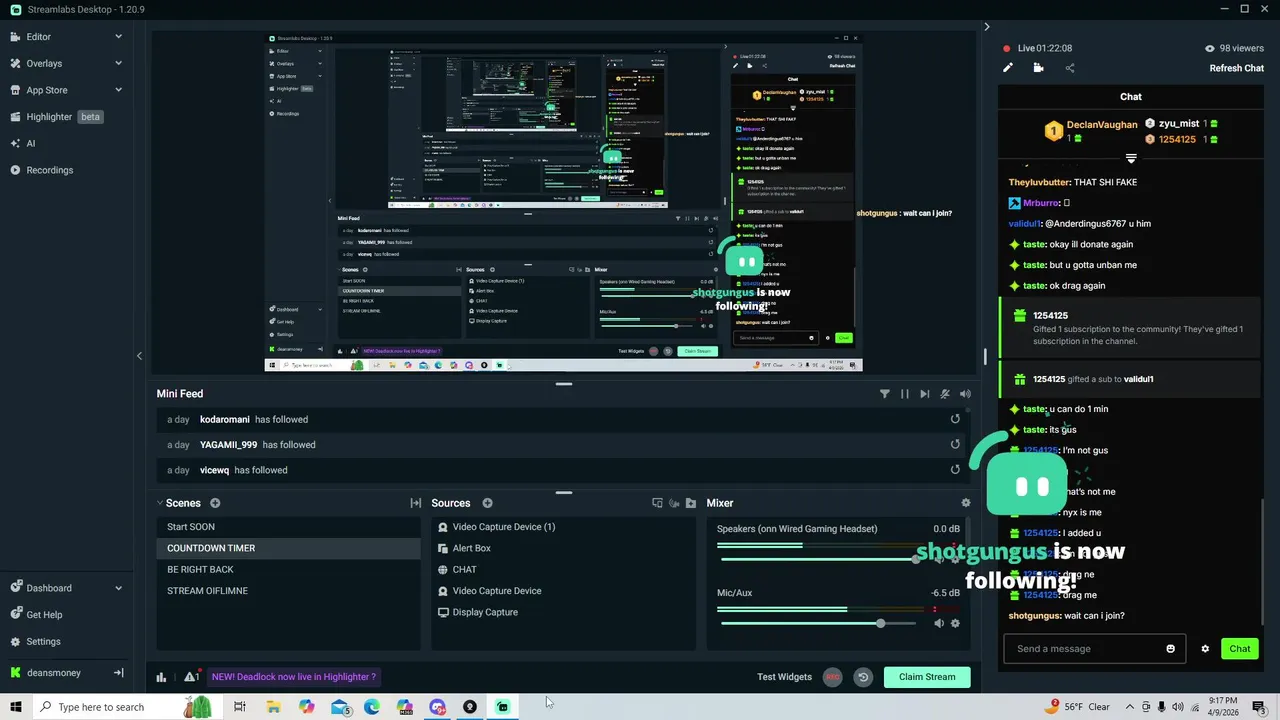This screenshot has width=1280, height=720.
Task: Open the Highlighter beta section
Action: [x=56, y=117]
